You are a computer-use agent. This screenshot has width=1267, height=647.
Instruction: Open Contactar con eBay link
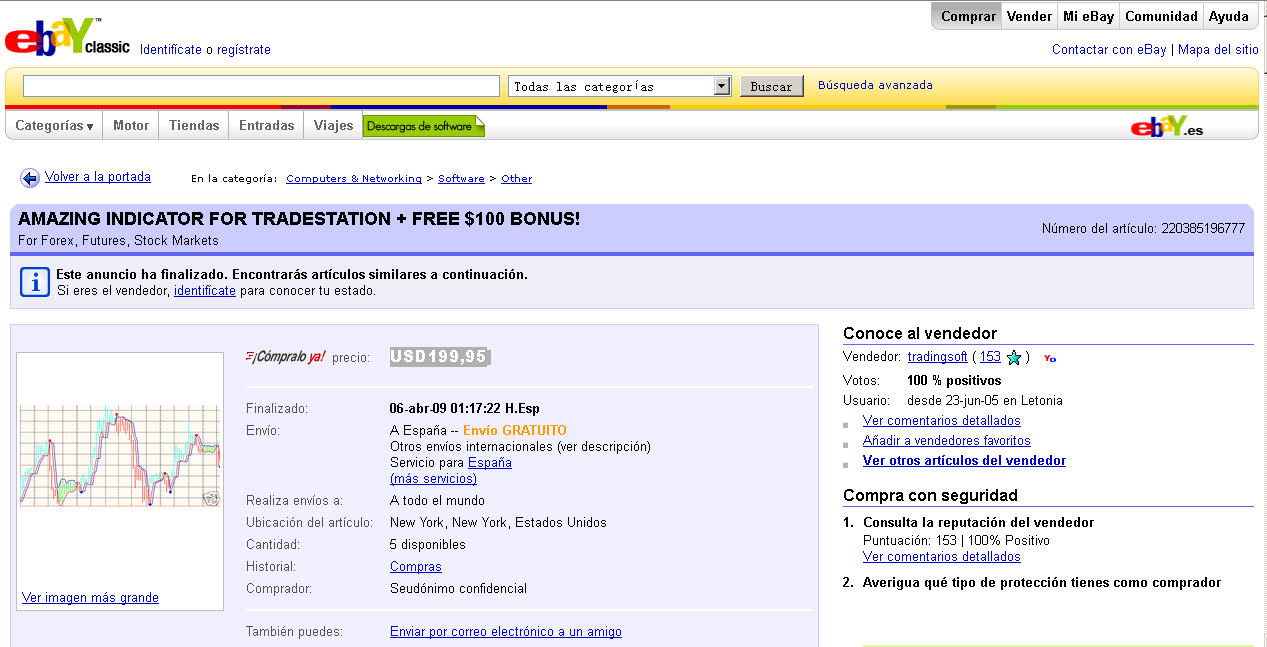pos(1109,49)
